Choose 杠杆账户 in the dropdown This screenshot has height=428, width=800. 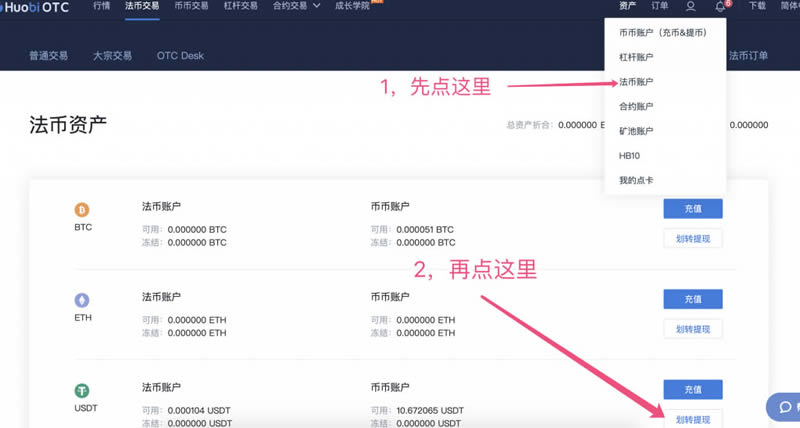[636, 58]
